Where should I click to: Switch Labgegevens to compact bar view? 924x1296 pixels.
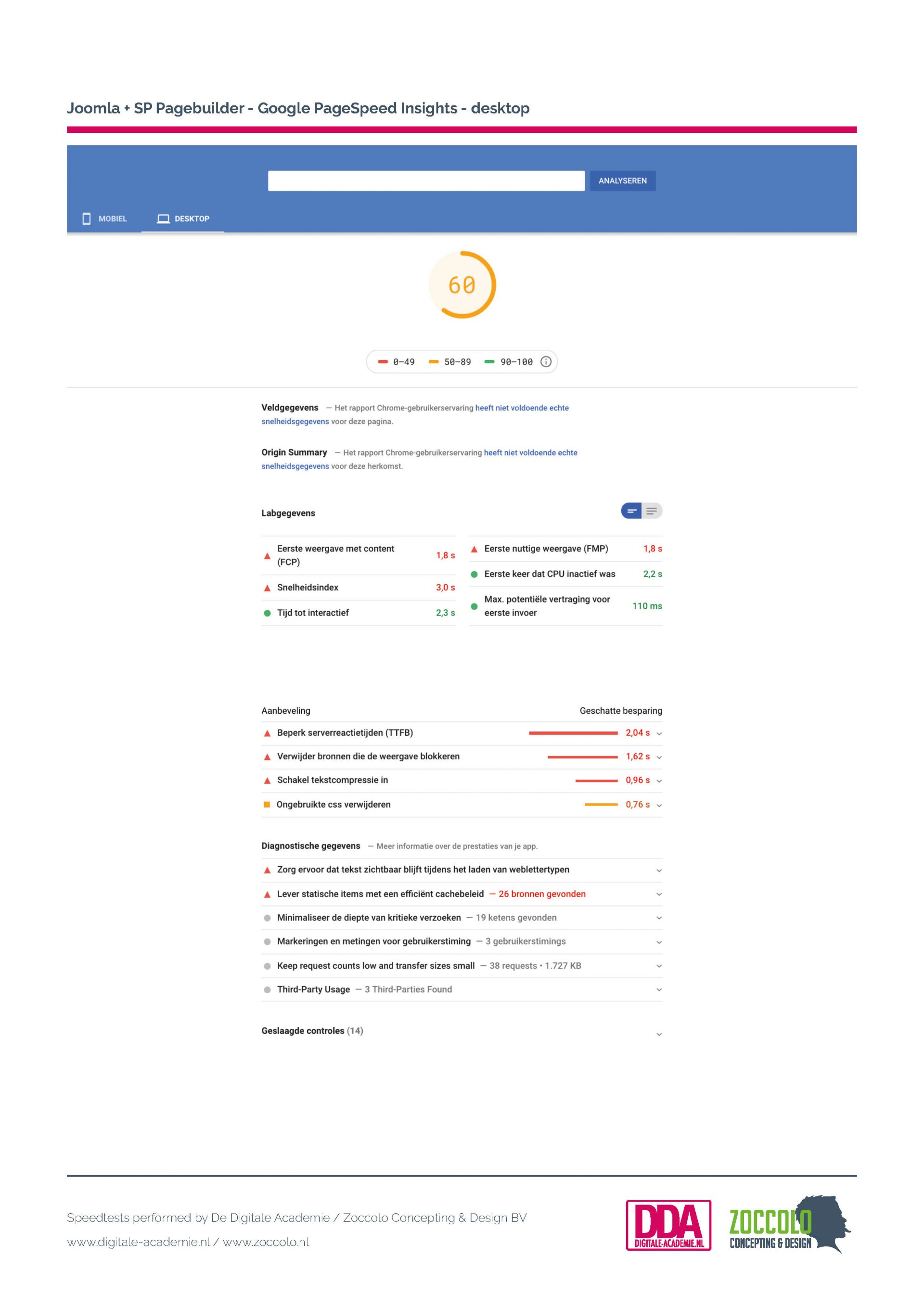pos(631,511)
